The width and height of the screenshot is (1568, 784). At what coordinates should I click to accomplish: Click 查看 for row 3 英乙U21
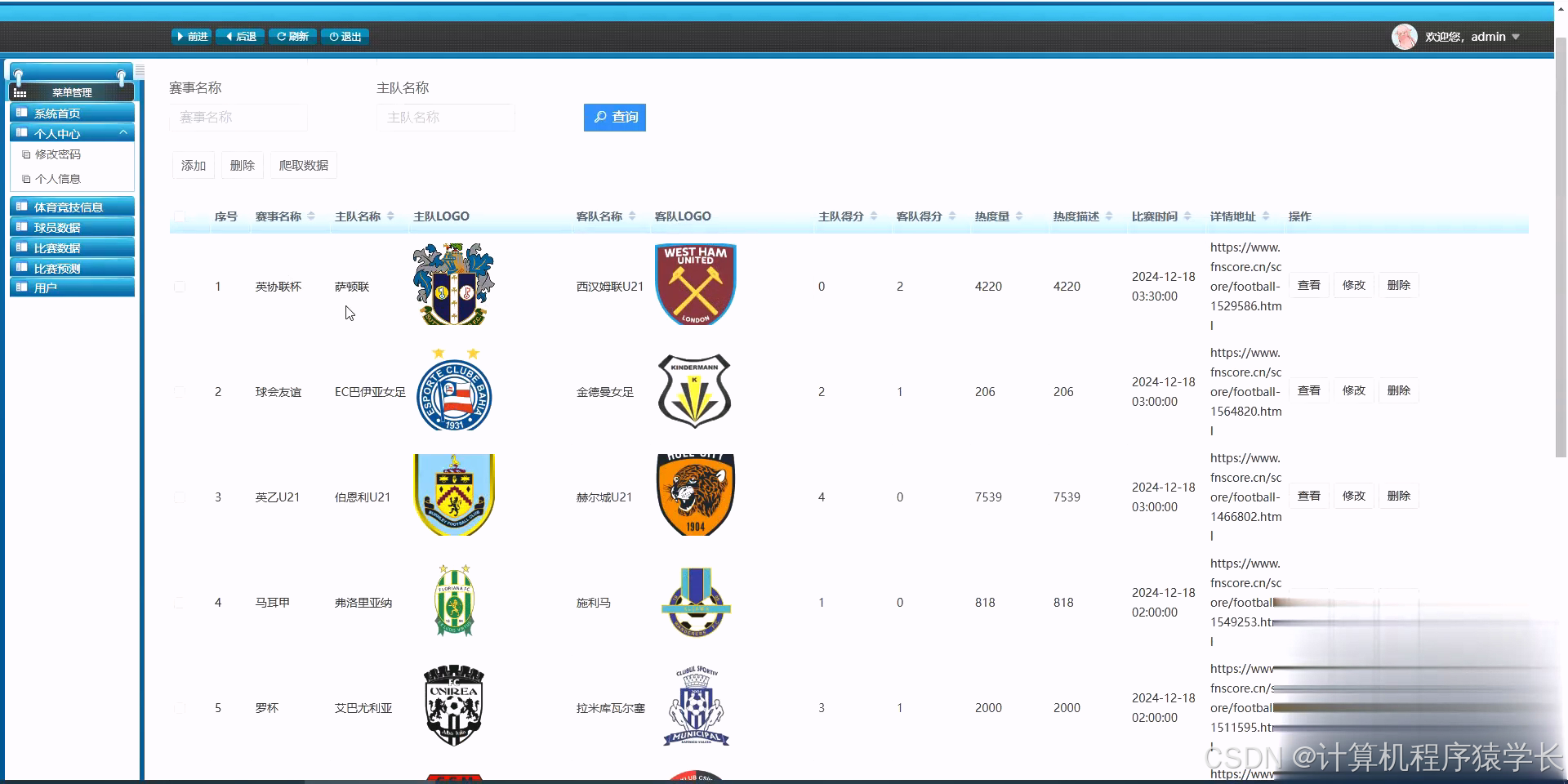click(x=1309, y=496)
